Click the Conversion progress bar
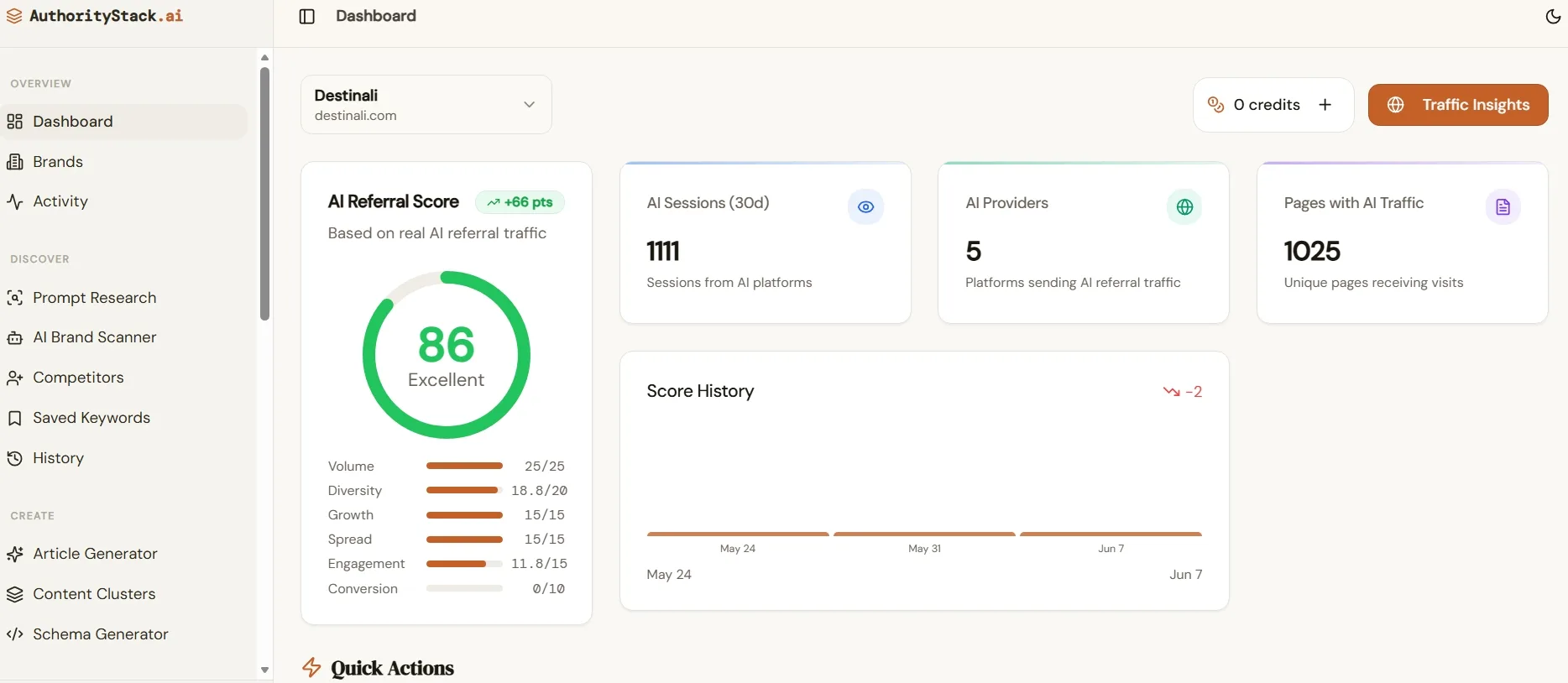Image resolution: width=1568 pixels, height=683 pixels. [464, 589]
